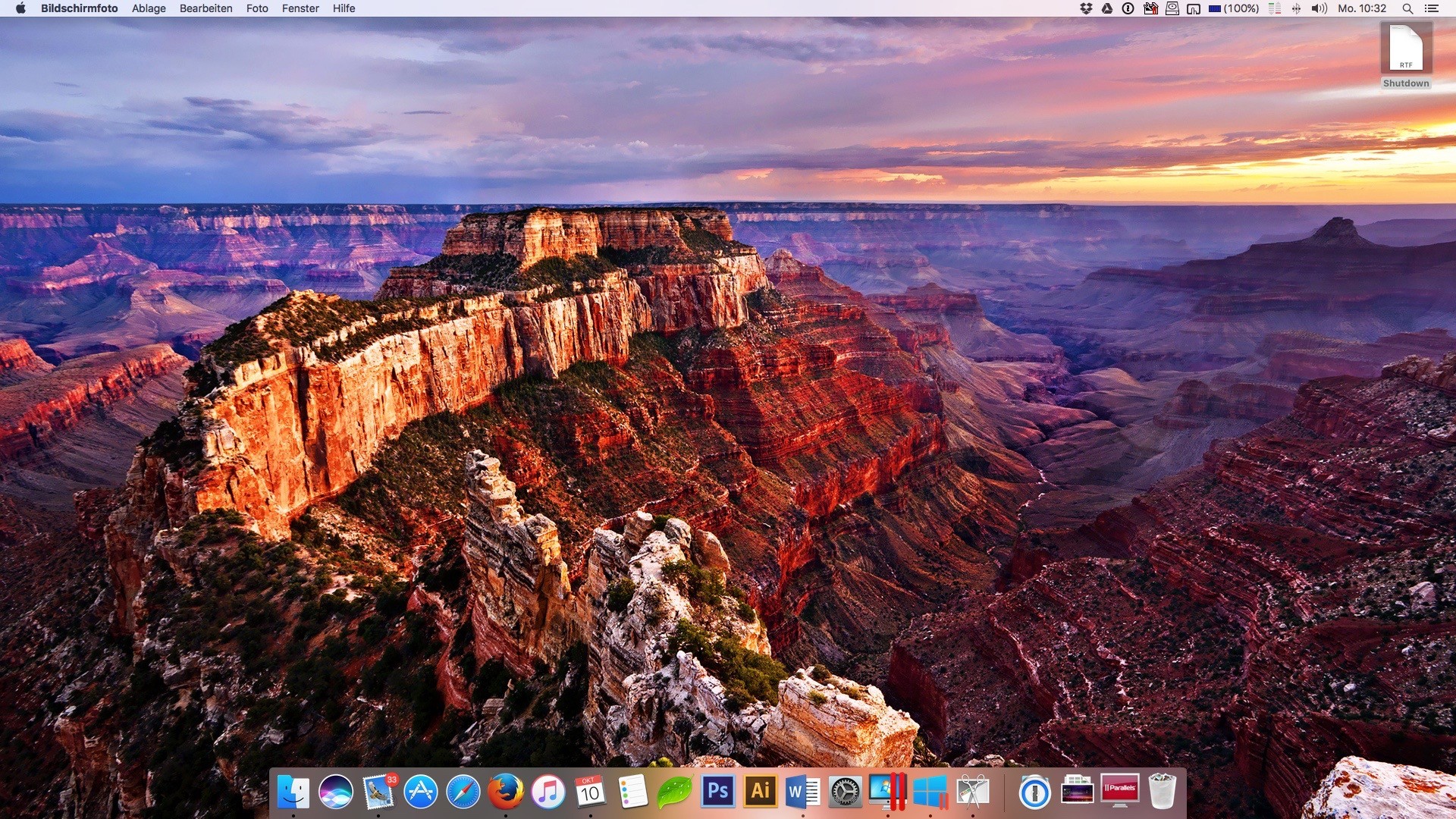Open the Bearbeiten menu
Viewport: 1456px width, 819px height.
pyautogui.click(x=206, y=8)
